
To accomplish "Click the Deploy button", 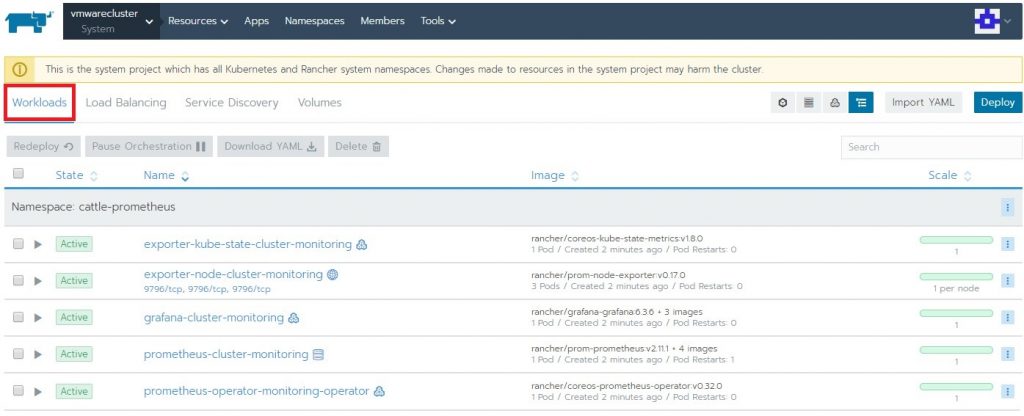I will 998,103.
